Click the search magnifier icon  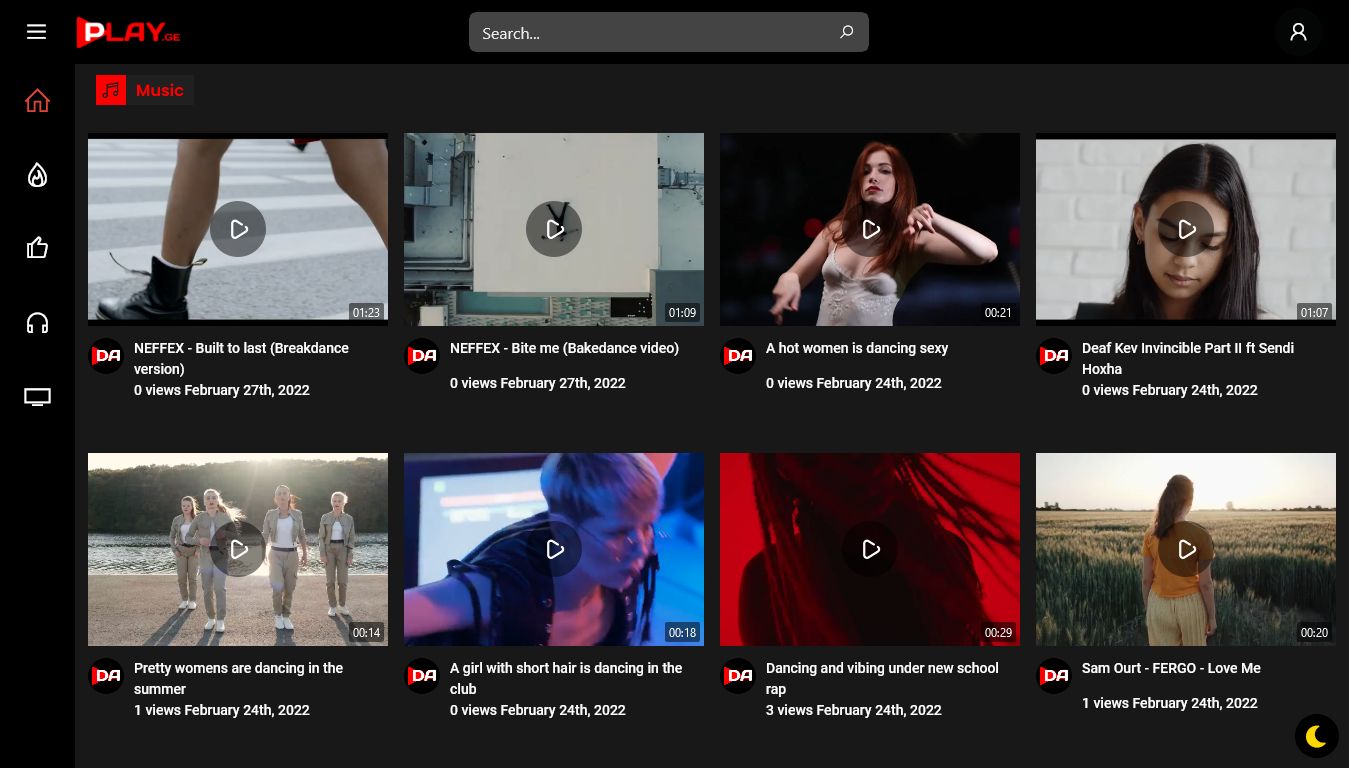pyautogui.click(x=846, y=32)
